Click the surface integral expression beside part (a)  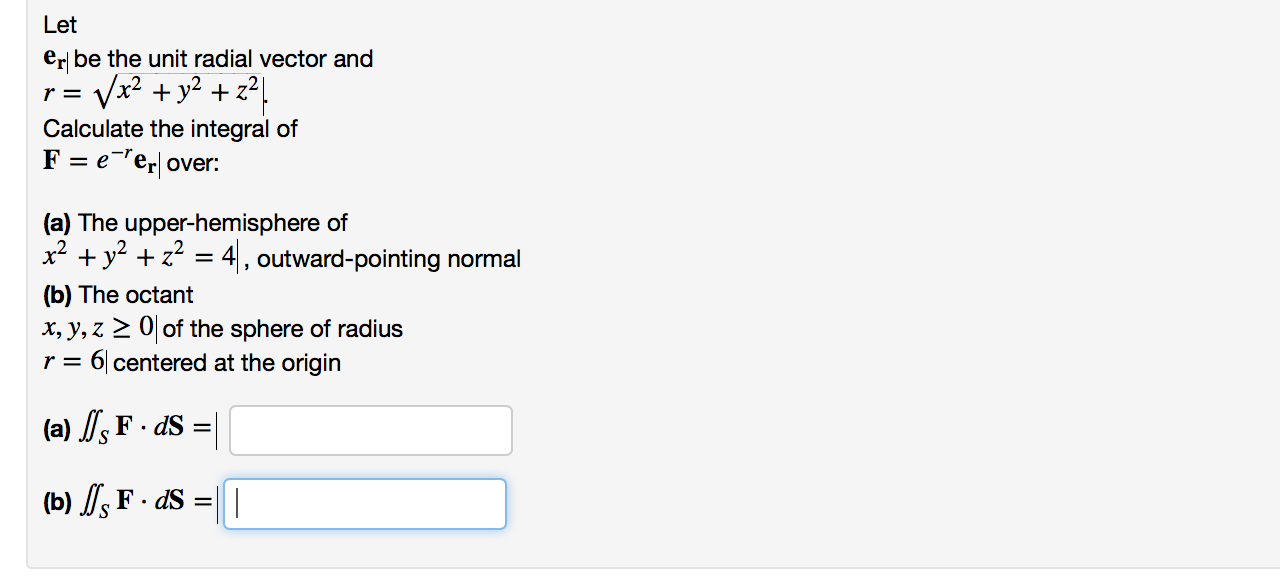tap(145, 429)
